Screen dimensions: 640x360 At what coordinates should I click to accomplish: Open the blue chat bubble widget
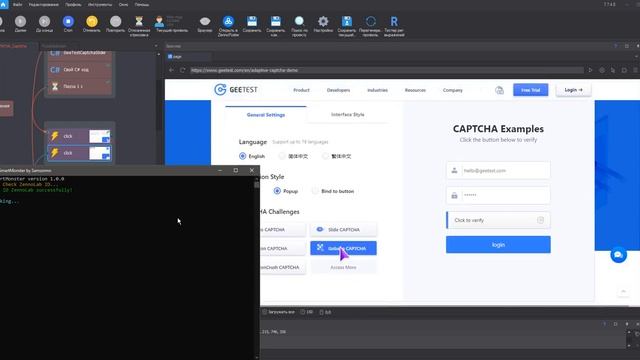(618, 255)
